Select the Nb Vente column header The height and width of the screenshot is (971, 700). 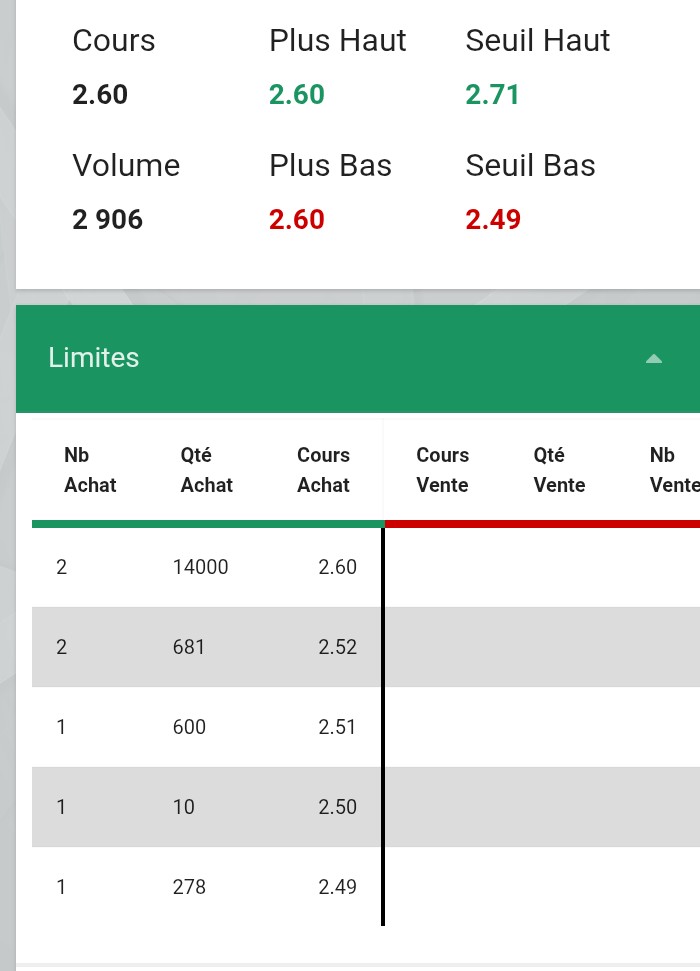pyautogui.click(x=675, y=470)
